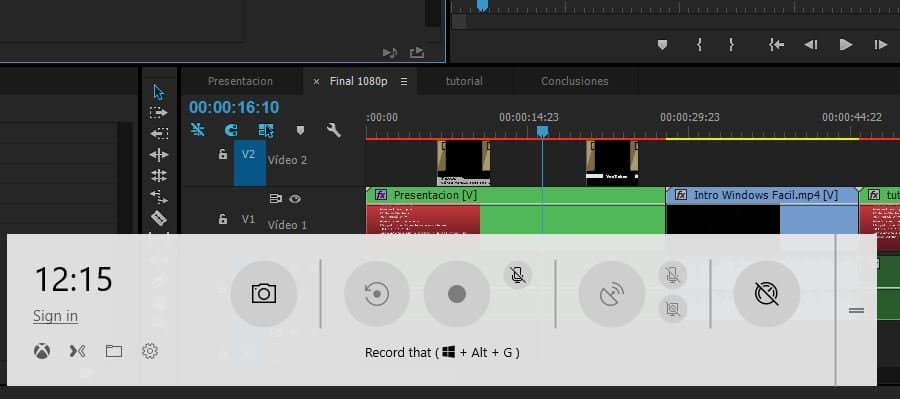Click program monitor playhead marker

click(483, 5)
